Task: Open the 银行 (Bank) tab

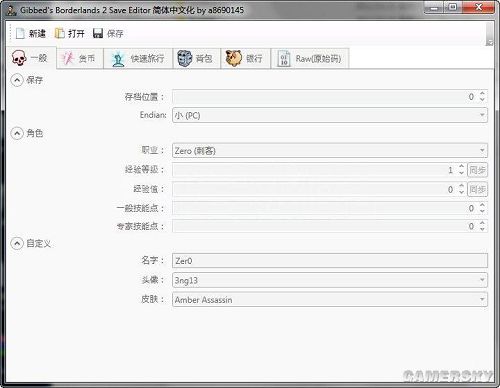Action: (245, 59)
